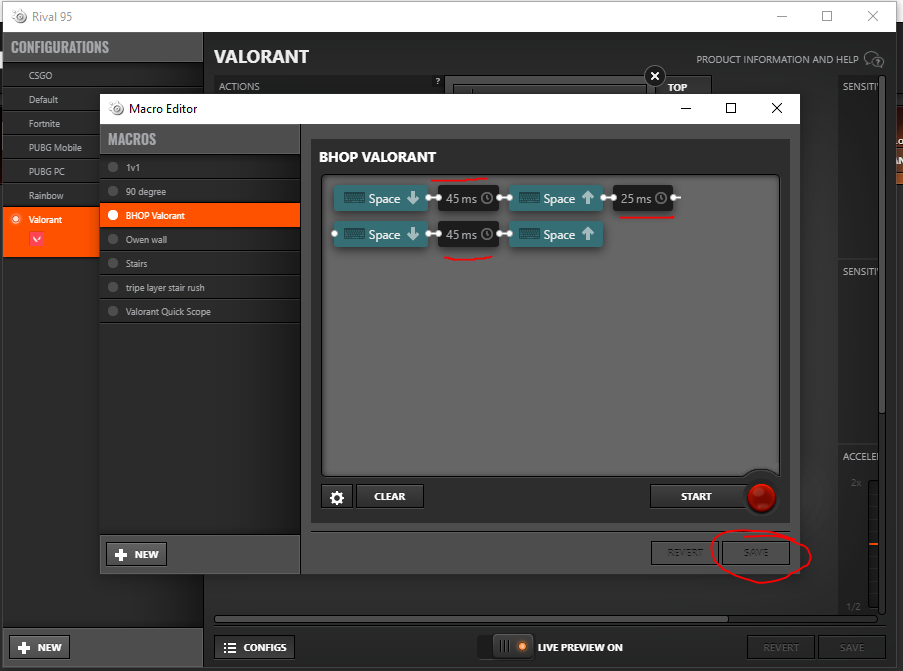The width and height of the screenshot is (903, 671).
Task: Click NEW macro button
Action: point(136,555)
